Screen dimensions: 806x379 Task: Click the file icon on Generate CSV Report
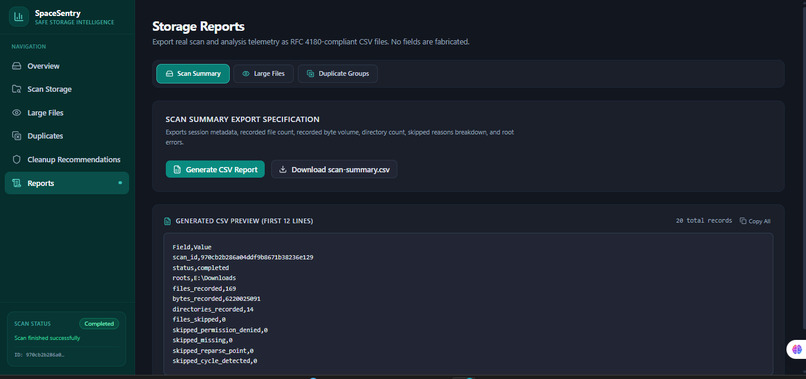(x=177, y=169)
